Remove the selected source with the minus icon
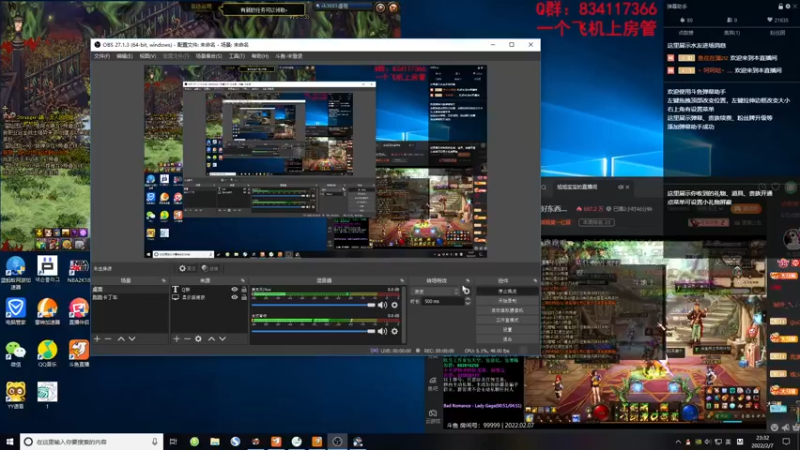This screenshot has height=450, width=800. [x=187, y=339]
